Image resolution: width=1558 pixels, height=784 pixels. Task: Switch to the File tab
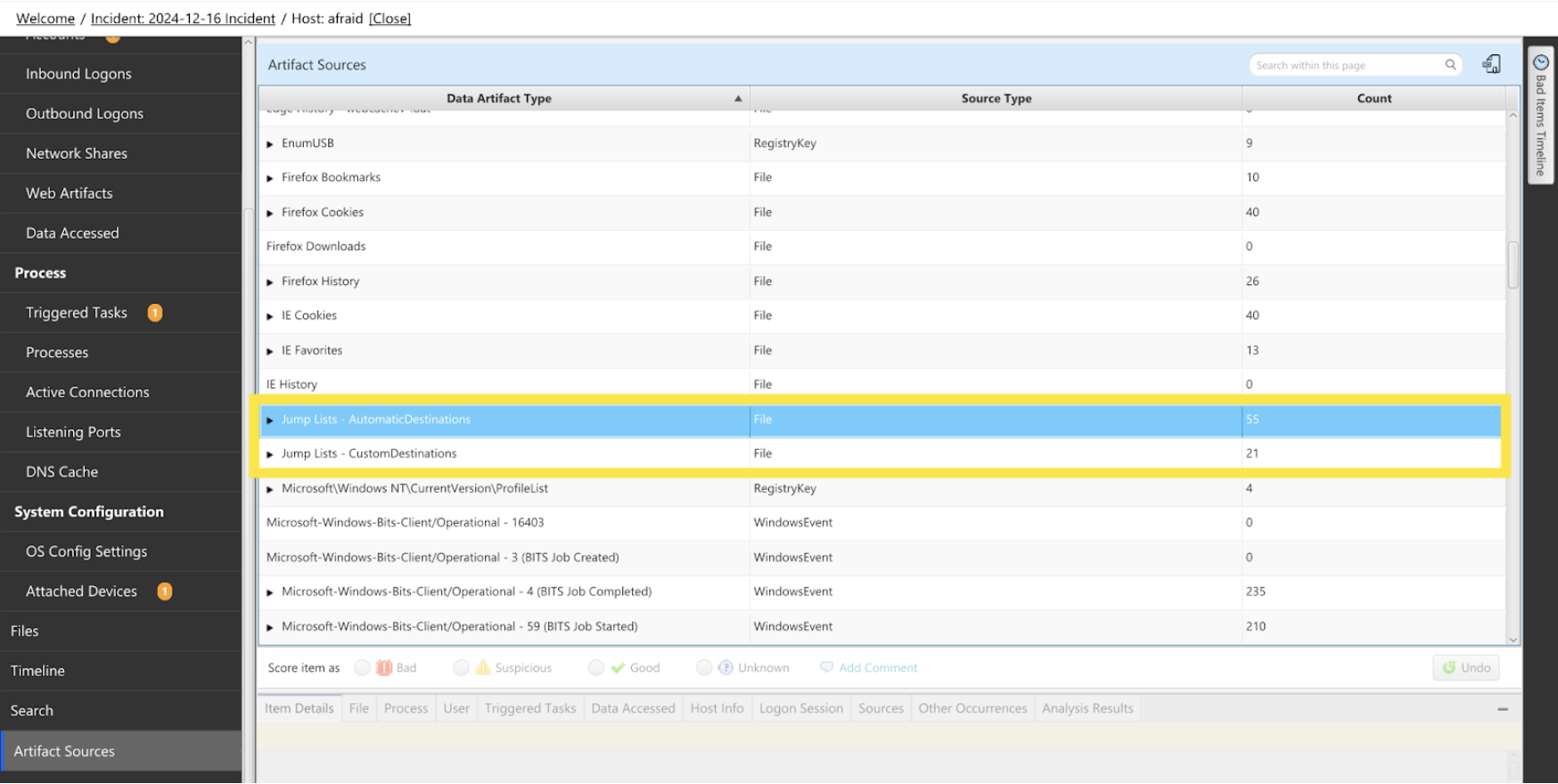click(359, 708)
